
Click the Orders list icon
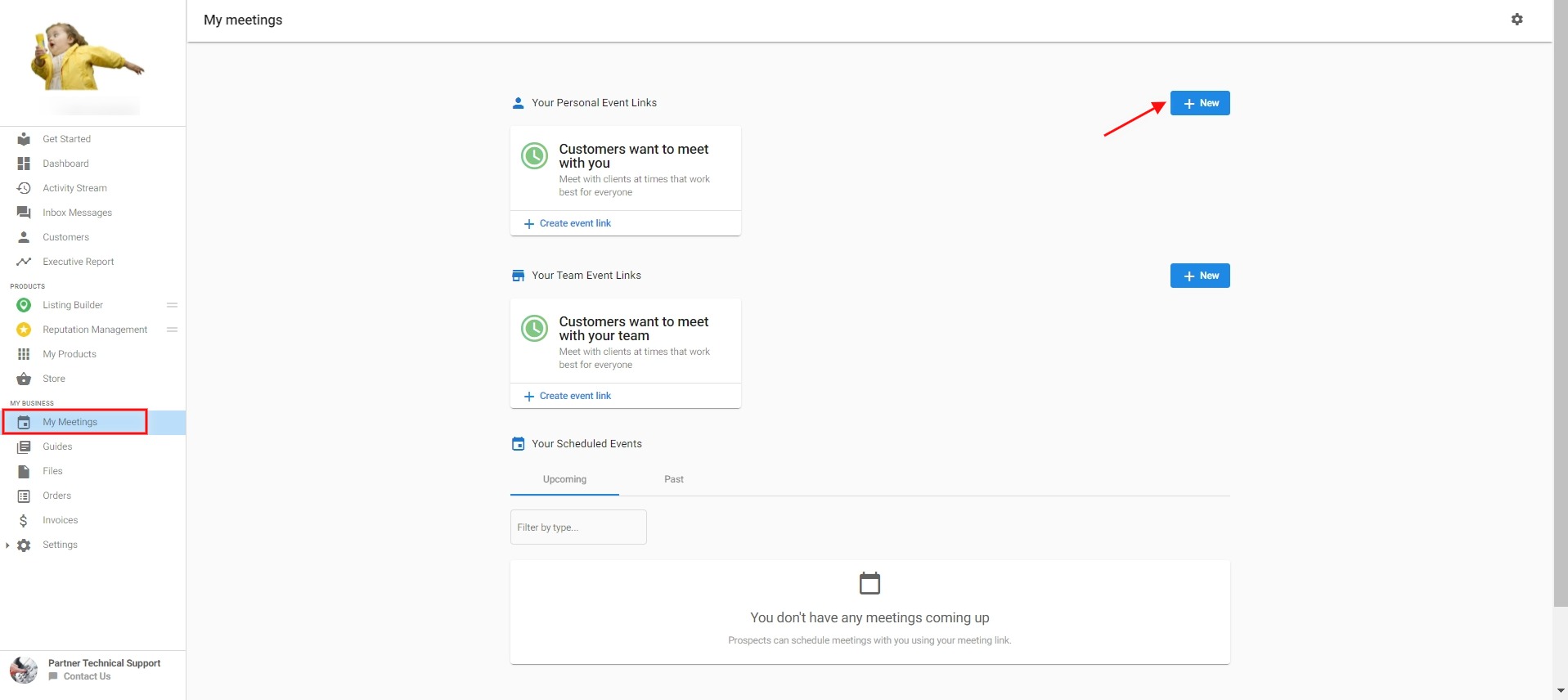coord(24,496)
